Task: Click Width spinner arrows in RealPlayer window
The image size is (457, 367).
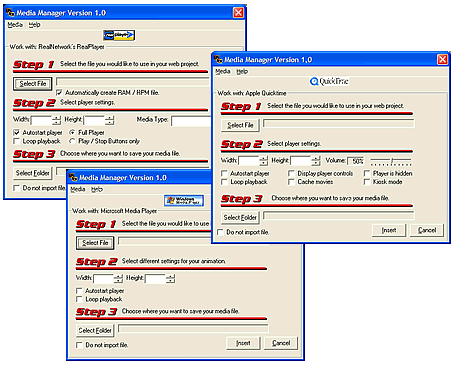Action: [x=57, y=120]
